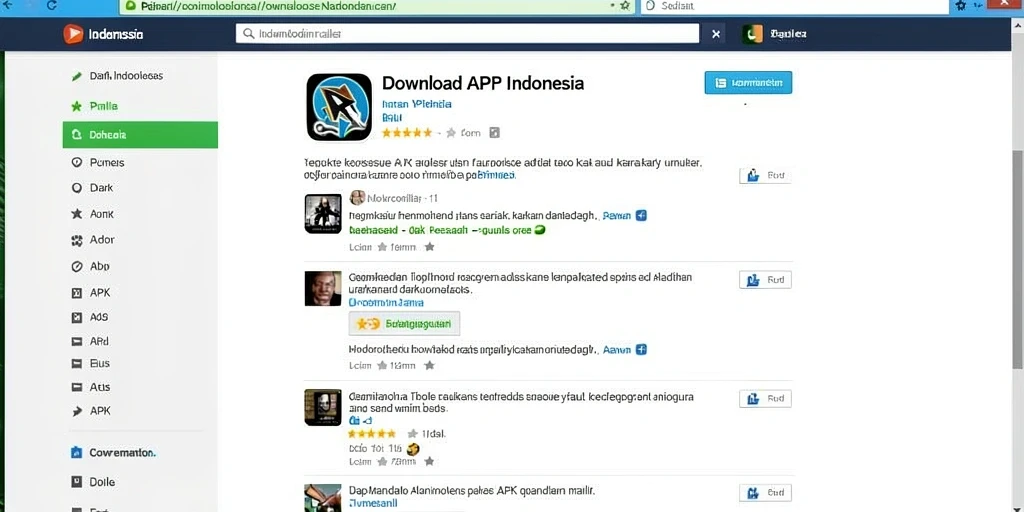Click the browser reload icon
1024x512 pixels.
52,5
